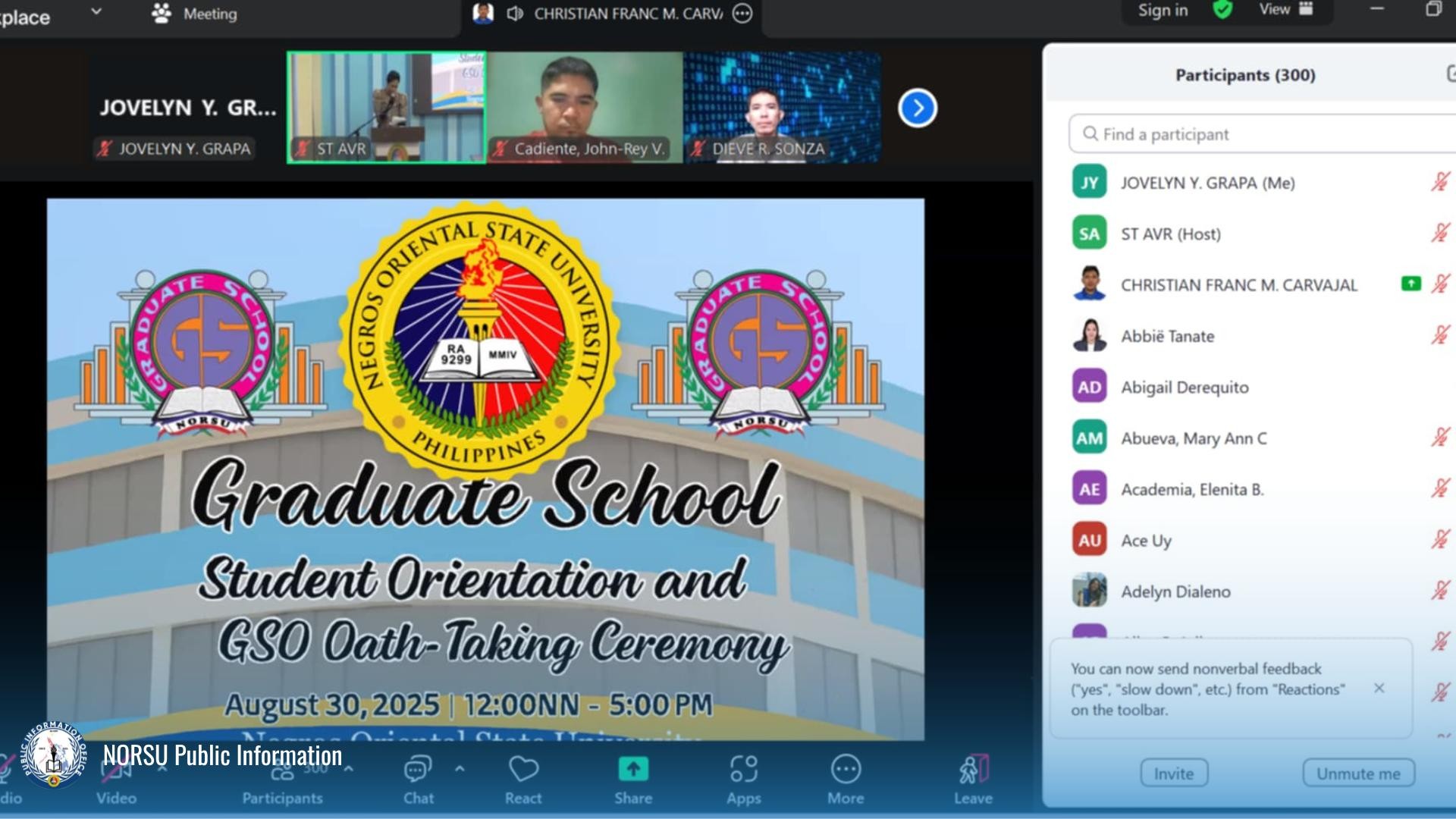Leave the meeting
1456x819 pixels.
point(973,780)
